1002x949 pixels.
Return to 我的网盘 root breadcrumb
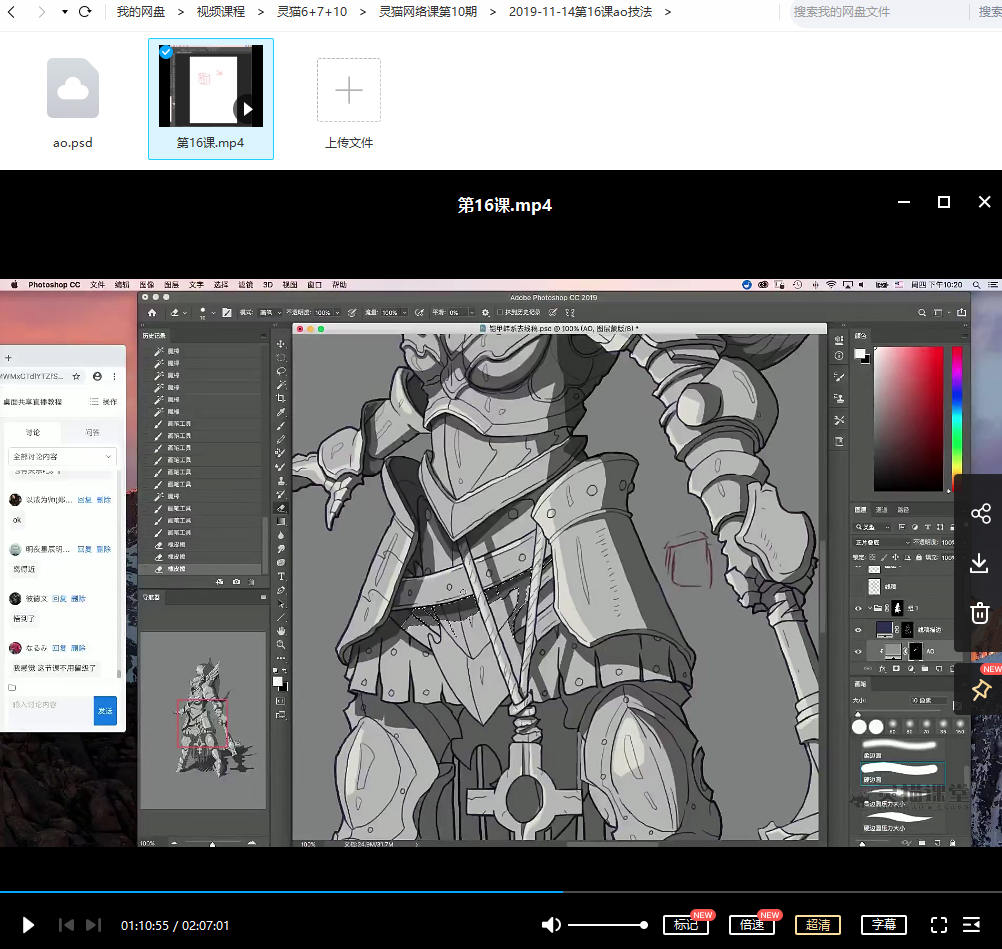tap(140, 12)
